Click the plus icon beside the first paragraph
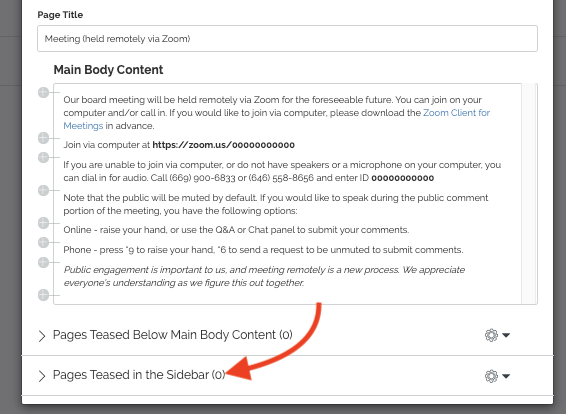This screenshot has width=566, height=414. pyautogui.click(x=43, y=92)
